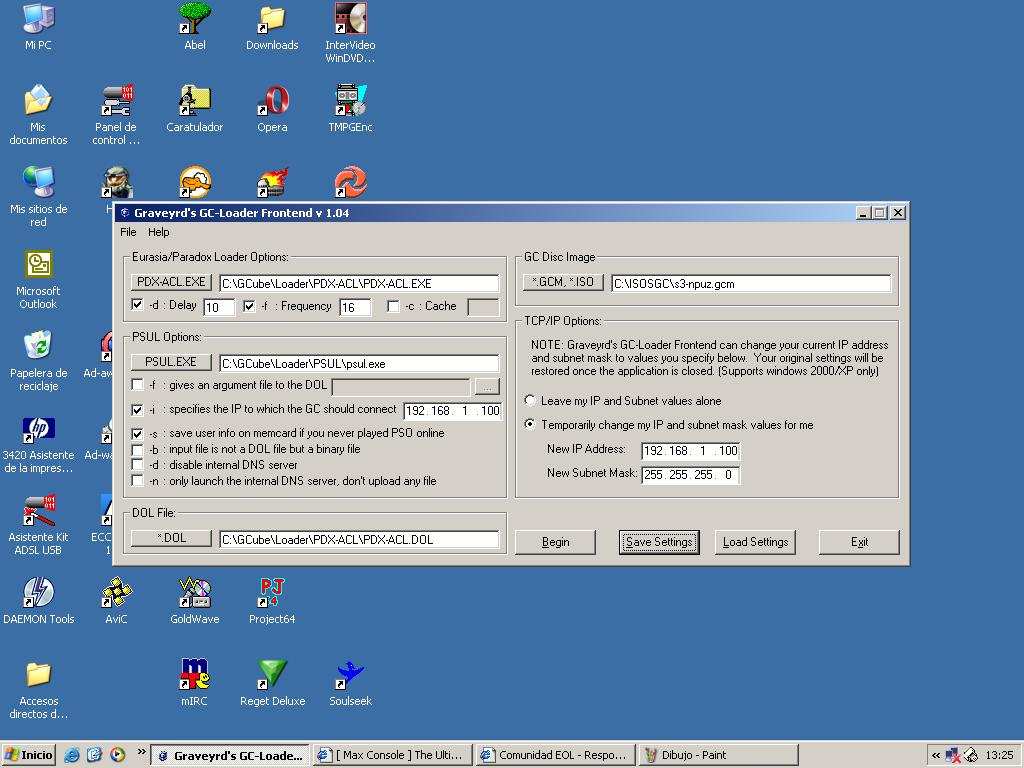Enable -d disable internal DNS server checkbox
Image resolution: width=1024 pixels, height=768 pixels.
pos(137,465)
